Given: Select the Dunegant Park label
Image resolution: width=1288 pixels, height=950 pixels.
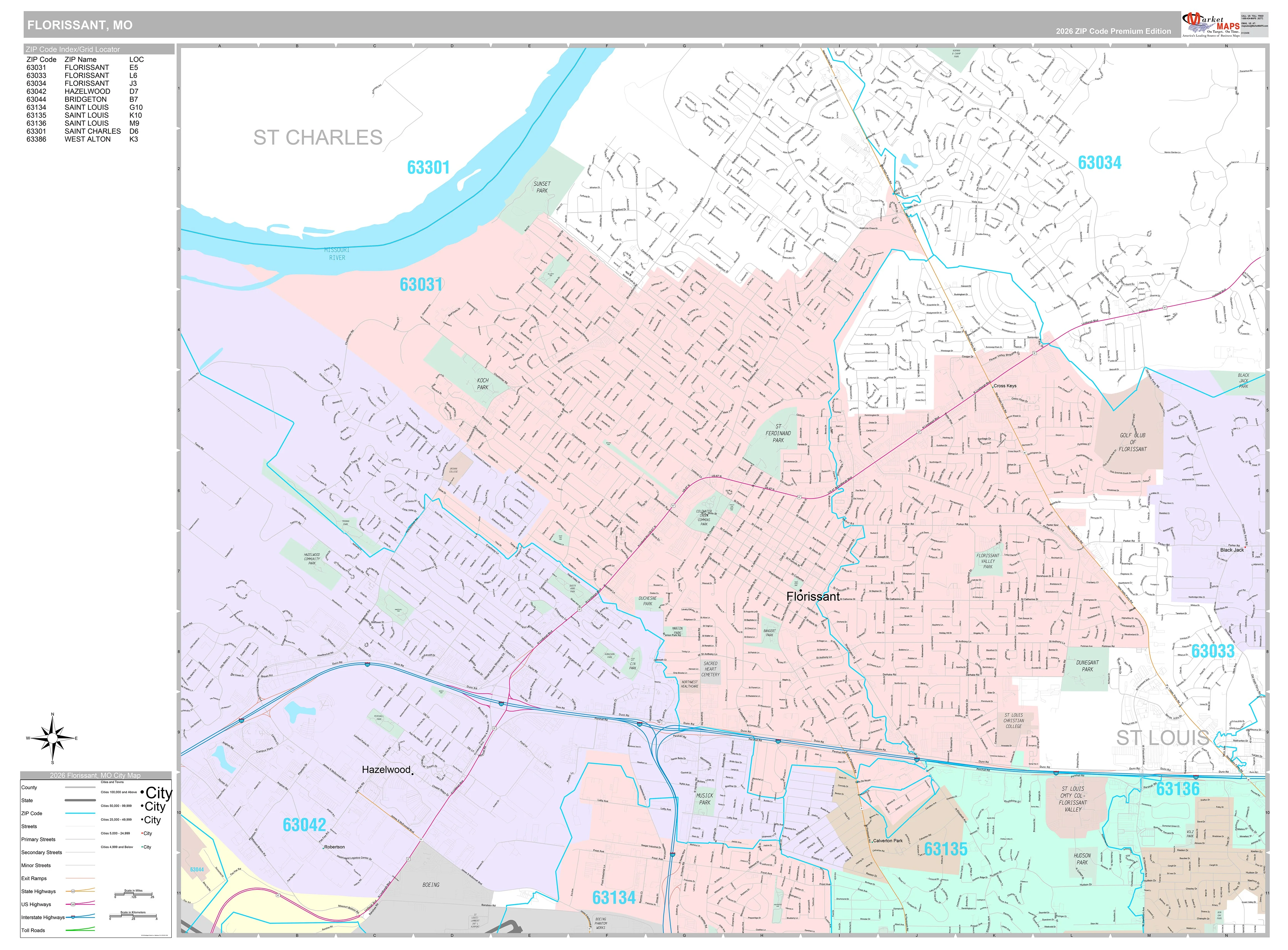Looking at the screenshot, I should tap(1087, 666).
